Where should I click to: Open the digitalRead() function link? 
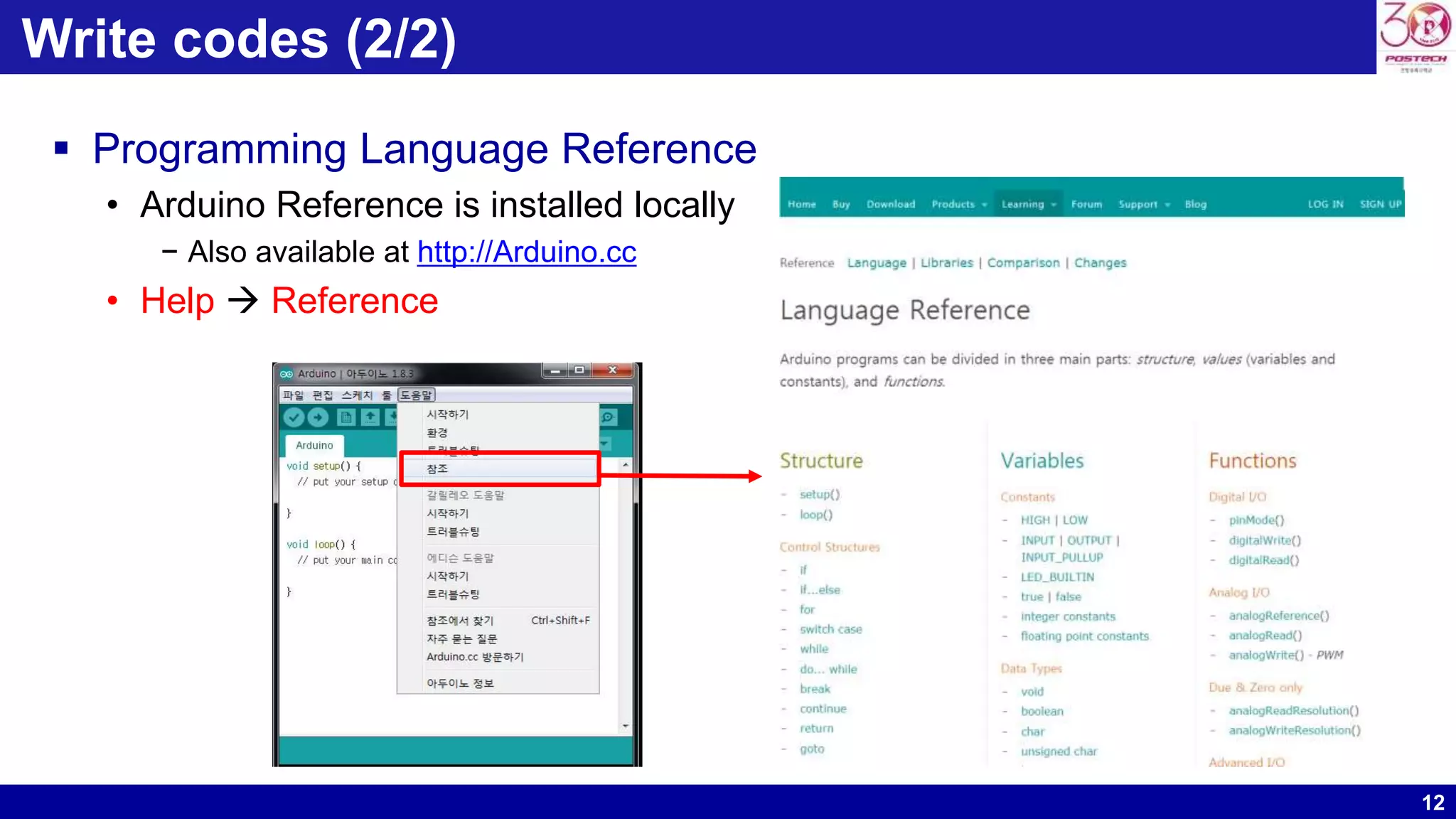click(1264, 560)
